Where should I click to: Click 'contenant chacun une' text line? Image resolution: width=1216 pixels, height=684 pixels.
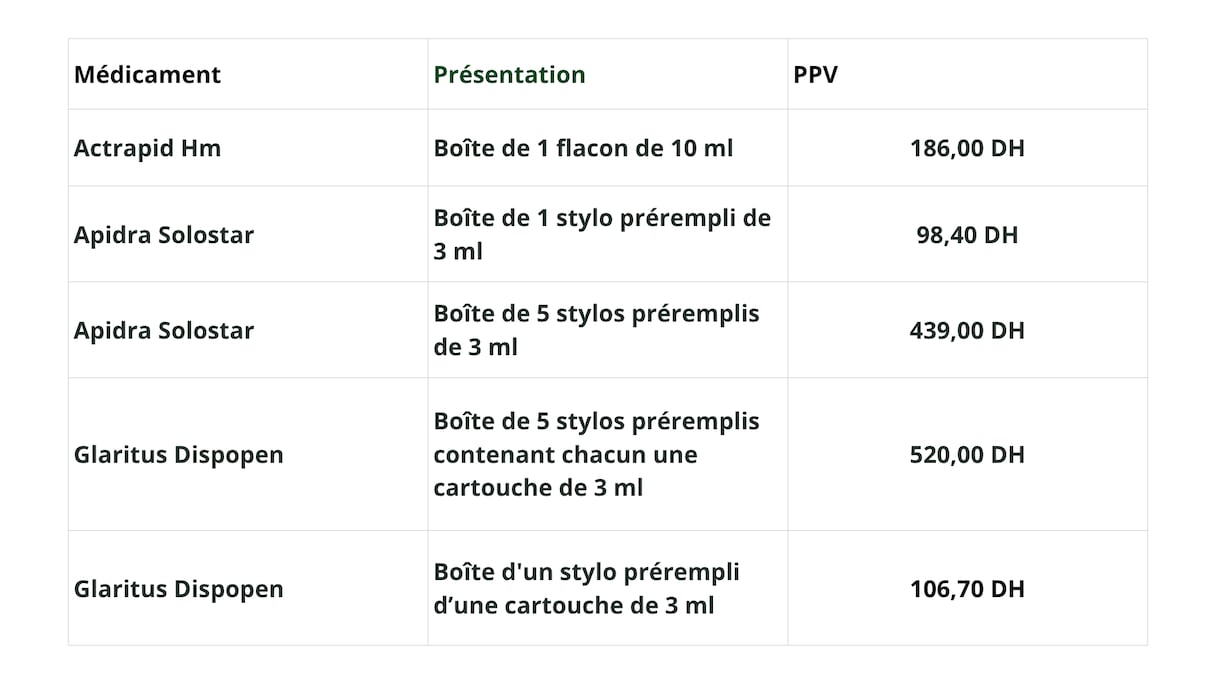(x=565, y=455)
